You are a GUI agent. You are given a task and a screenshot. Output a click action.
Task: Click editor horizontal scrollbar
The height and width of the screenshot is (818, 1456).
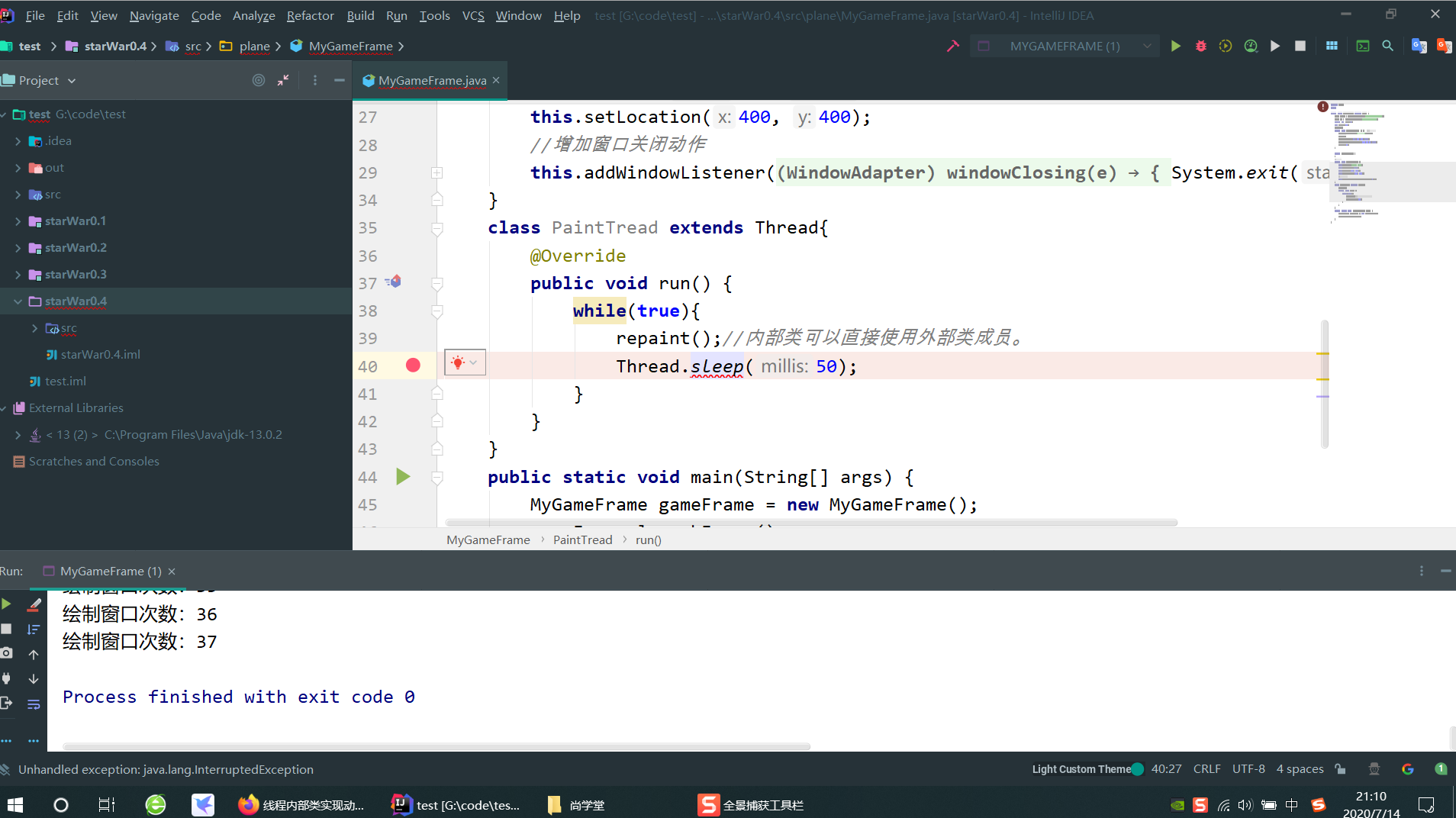coord(811,523)
